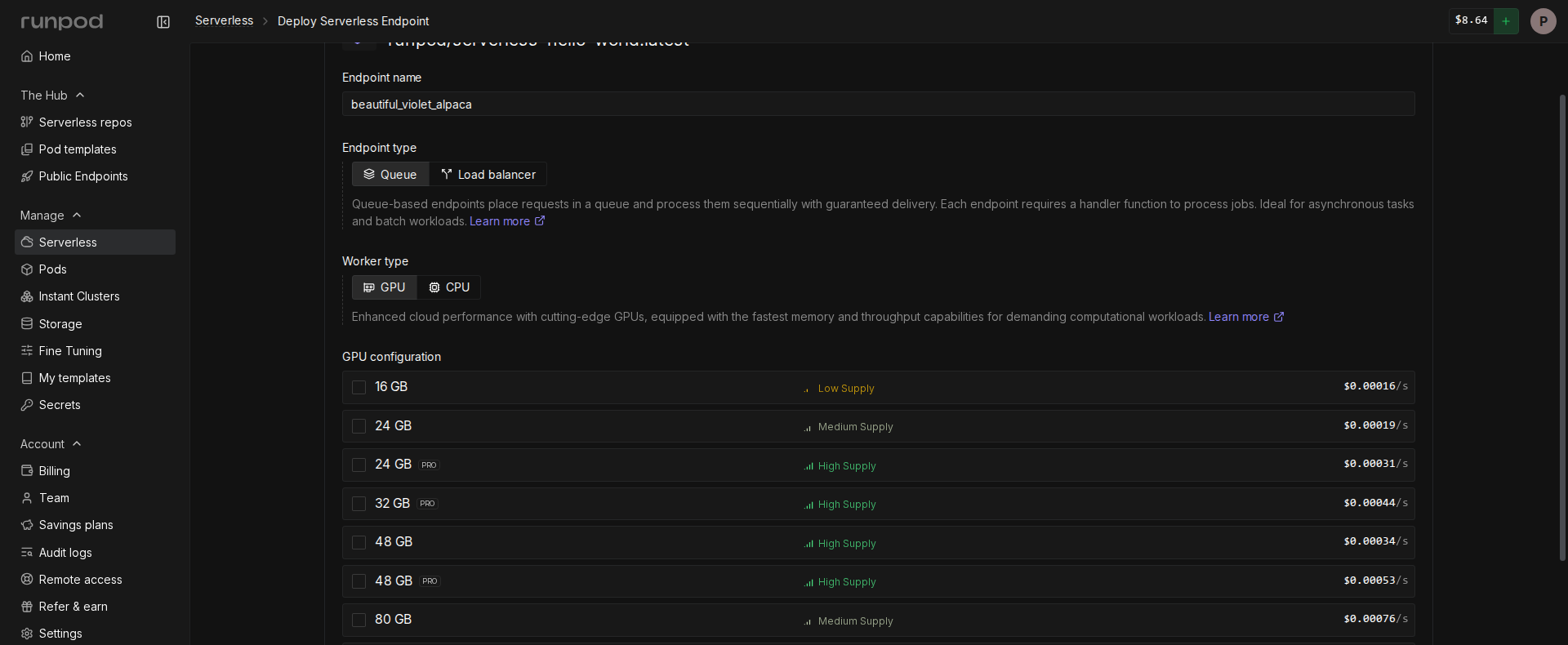Click the Runpod logo
Viewport: 1568px width, 645px height.
pos(62,22)
